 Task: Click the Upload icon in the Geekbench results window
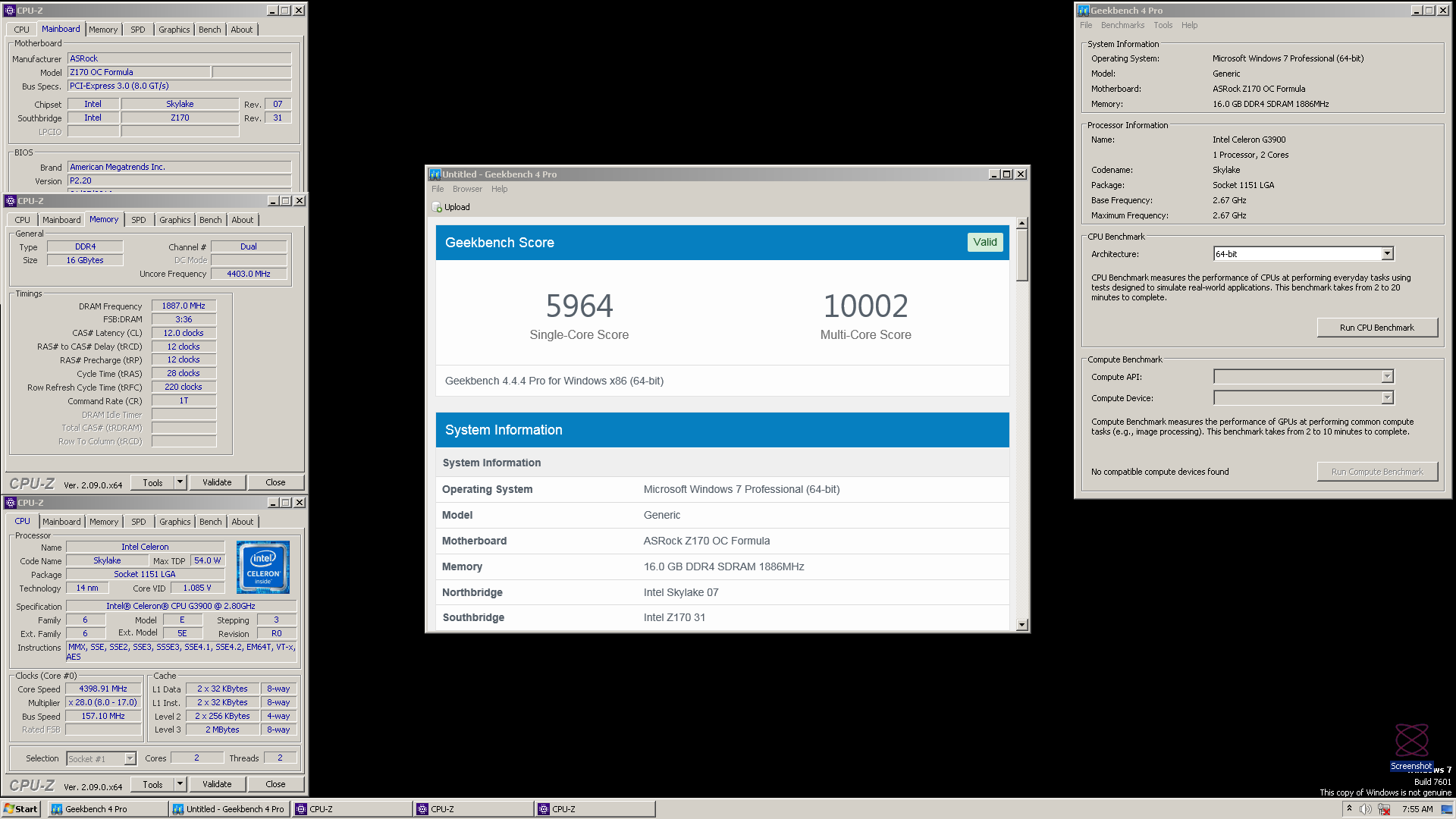coord(437,207)
